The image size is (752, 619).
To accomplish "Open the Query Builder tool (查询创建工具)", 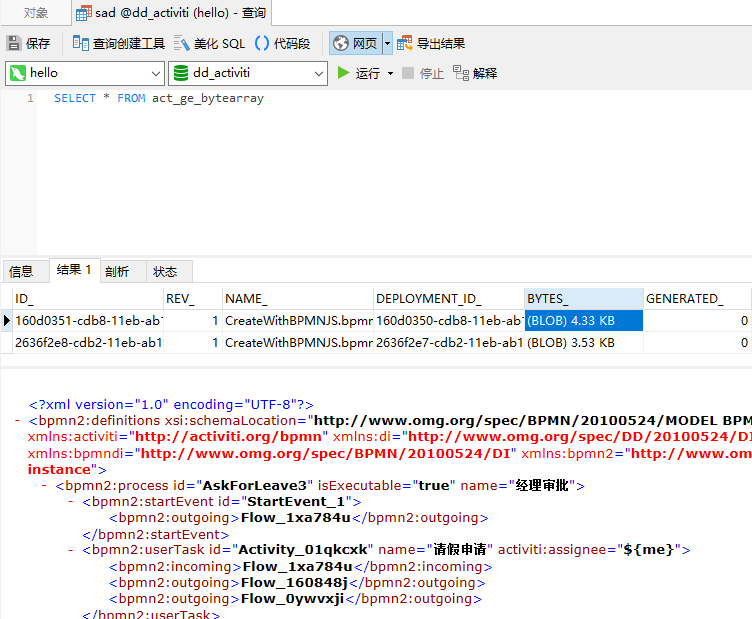I will pyautogui.click(x=118, y=44).
